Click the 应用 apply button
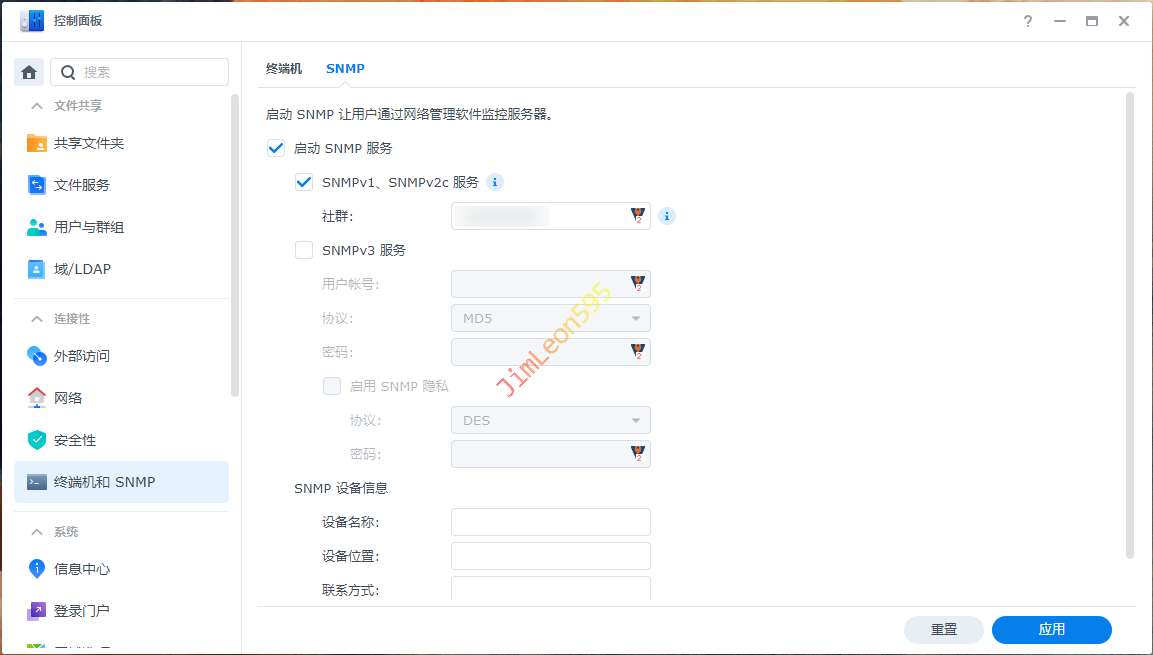This screenshot has width=1153, height=655. pos(1051,629)
